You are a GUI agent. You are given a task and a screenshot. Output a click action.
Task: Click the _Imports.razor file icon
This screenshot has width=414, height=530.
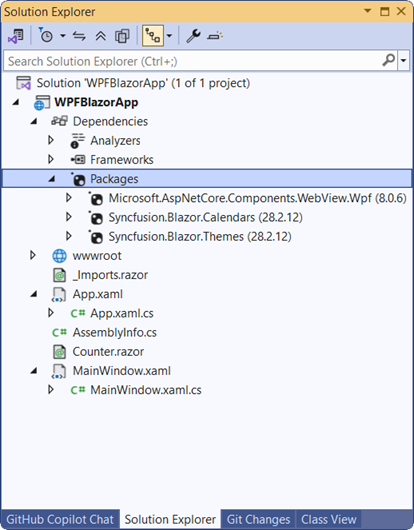[59, 275]
